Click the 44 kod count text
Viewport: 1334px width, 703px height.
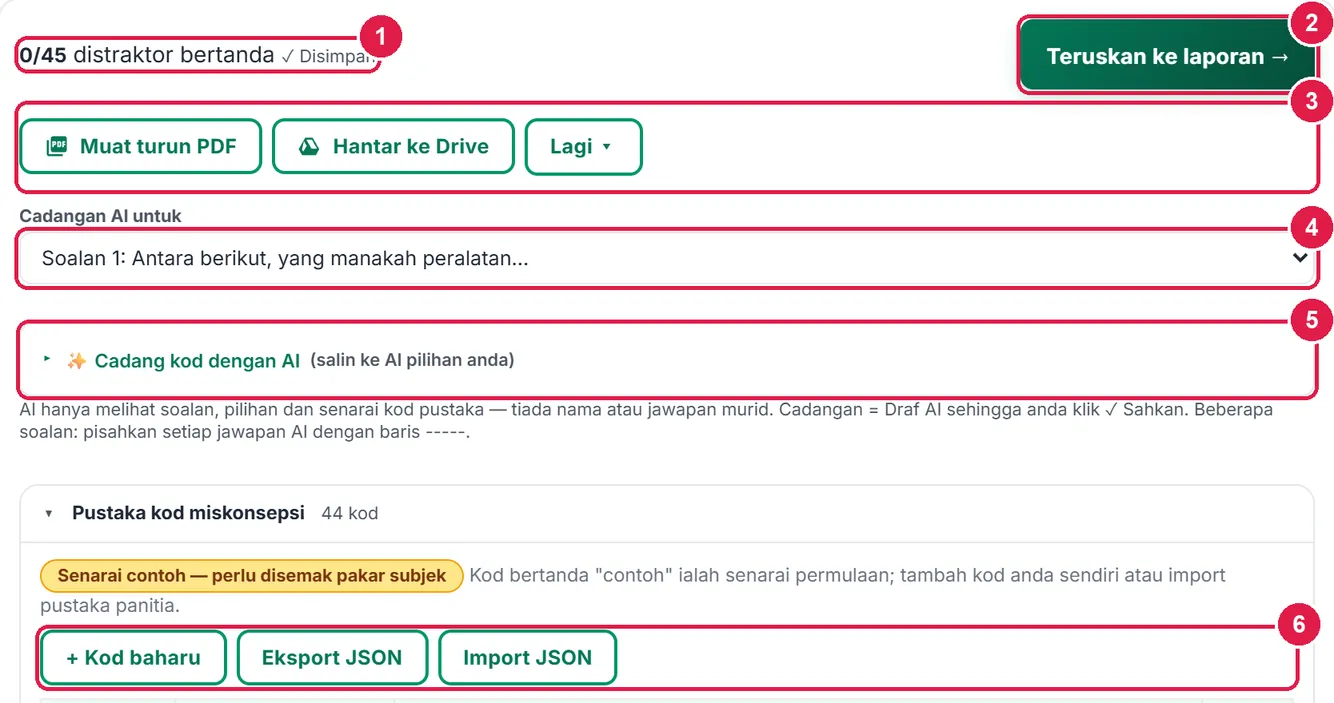[x=349, y=513]
